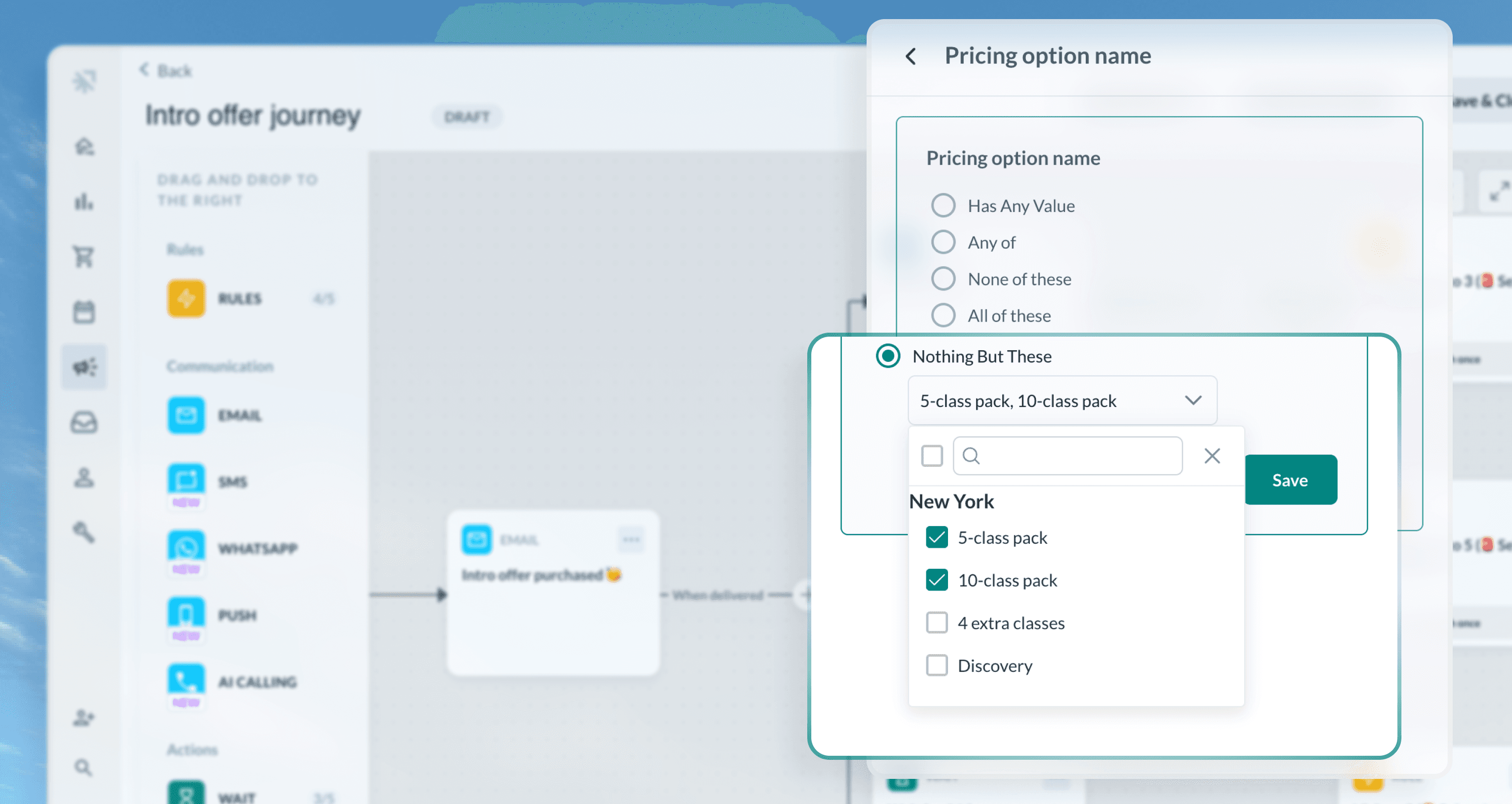Click the back chevron beside Pricing option name

910,56
